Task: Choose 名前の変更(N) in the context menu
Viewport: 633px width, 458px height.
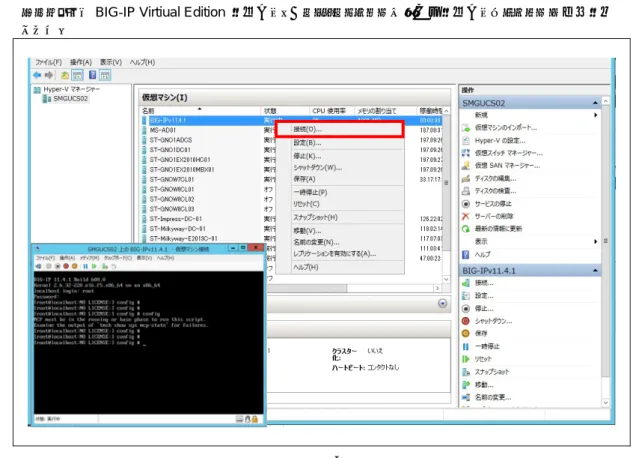Action: (x=340, y=242)
